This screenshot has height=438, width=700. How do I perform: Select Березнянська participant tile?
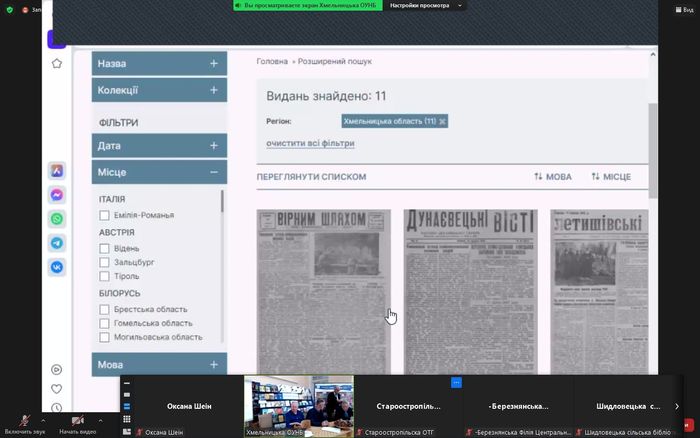coord(518,406)
